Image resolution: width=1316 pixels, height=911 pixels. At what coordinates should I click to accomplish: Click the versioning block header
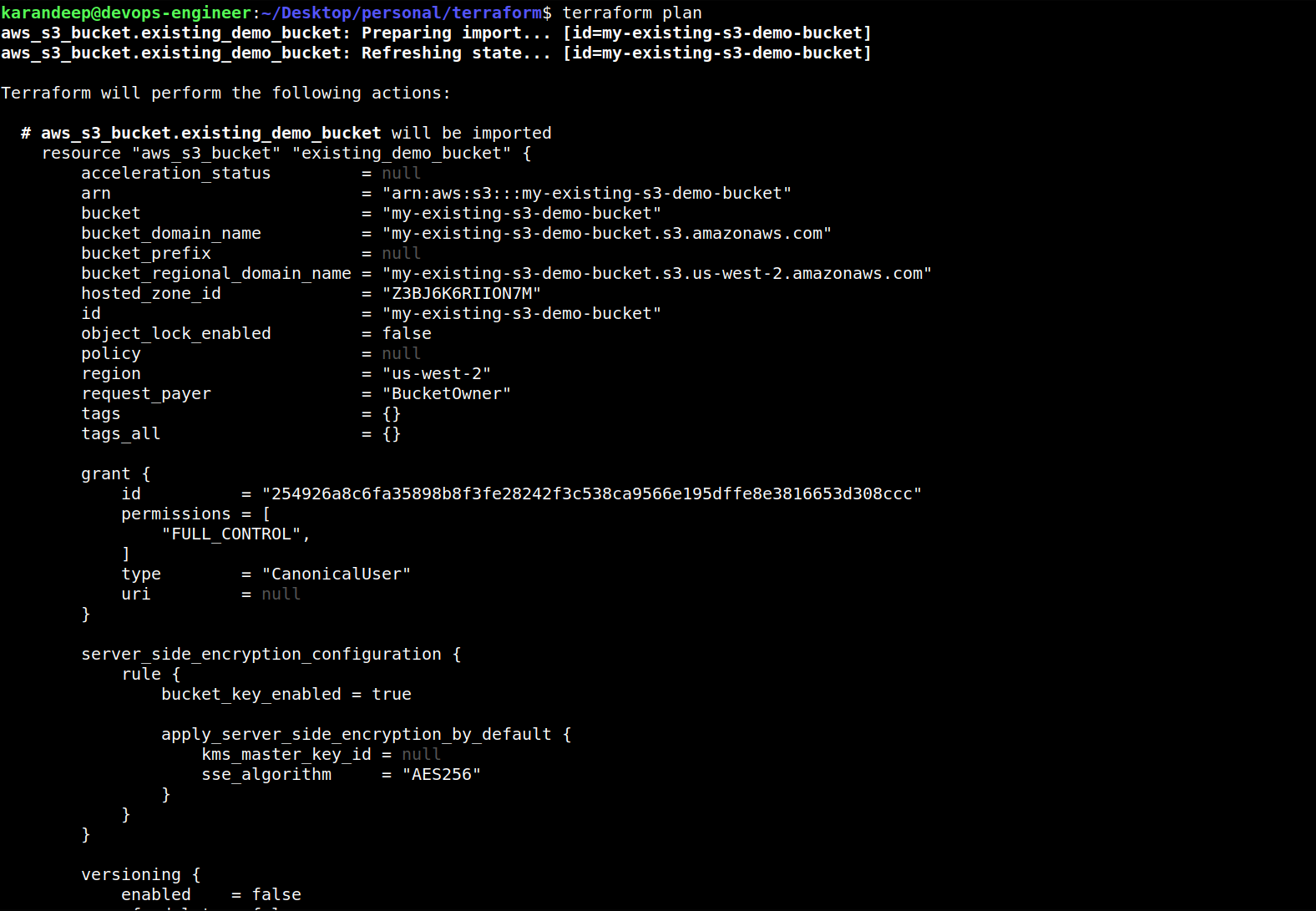(141, 874)
